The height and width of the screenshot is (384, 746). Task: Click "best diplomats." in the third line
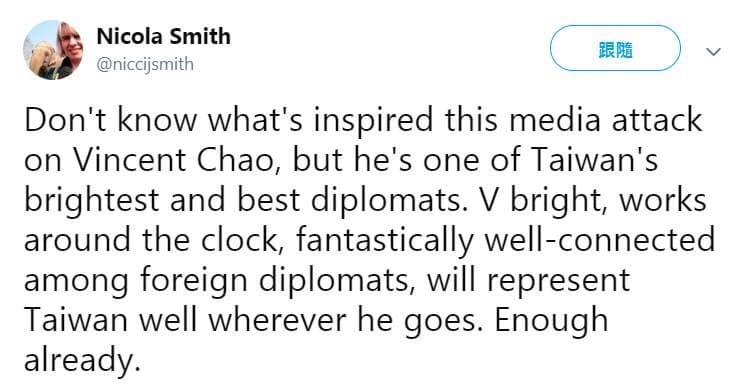click(354, 201)
